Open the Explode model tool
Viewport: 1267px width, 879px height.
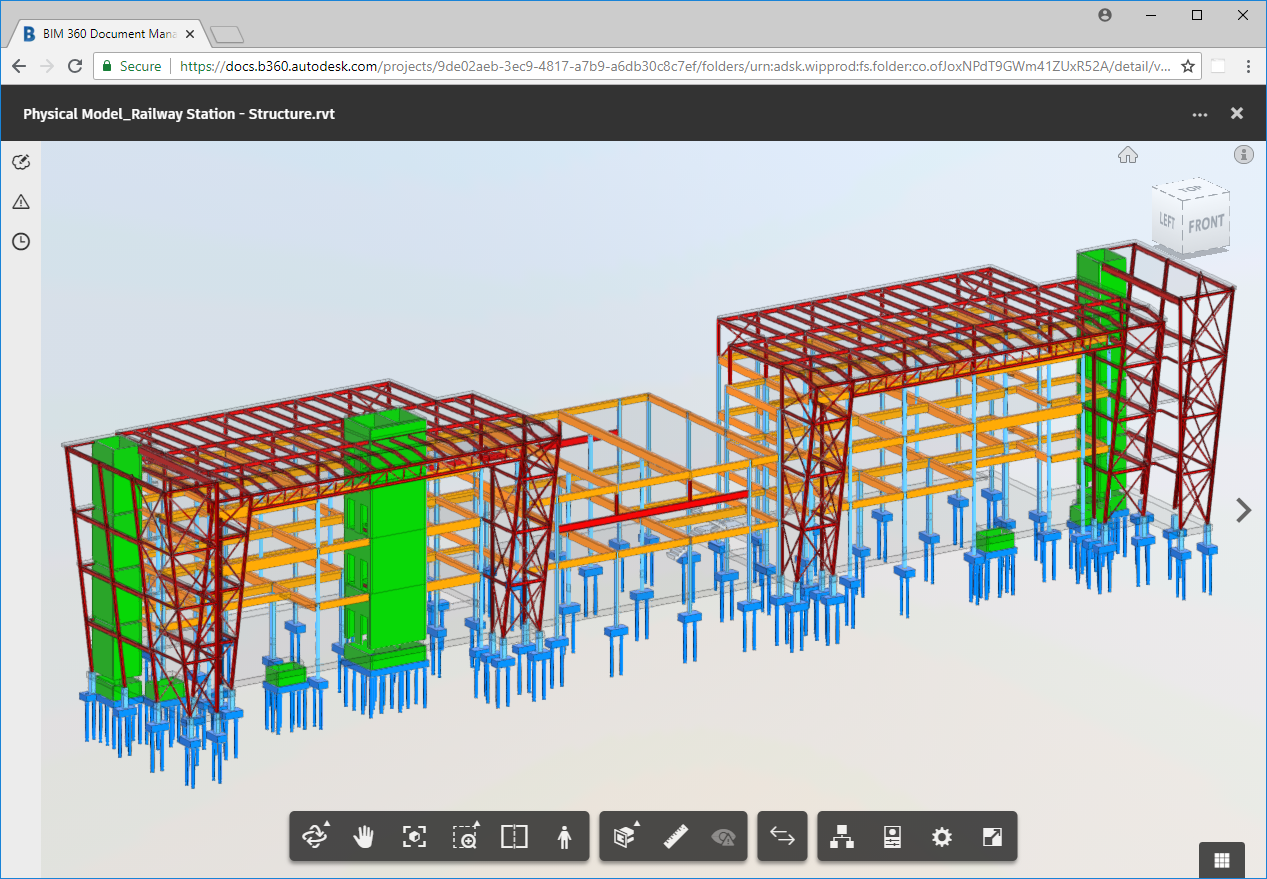click(625, 837)
